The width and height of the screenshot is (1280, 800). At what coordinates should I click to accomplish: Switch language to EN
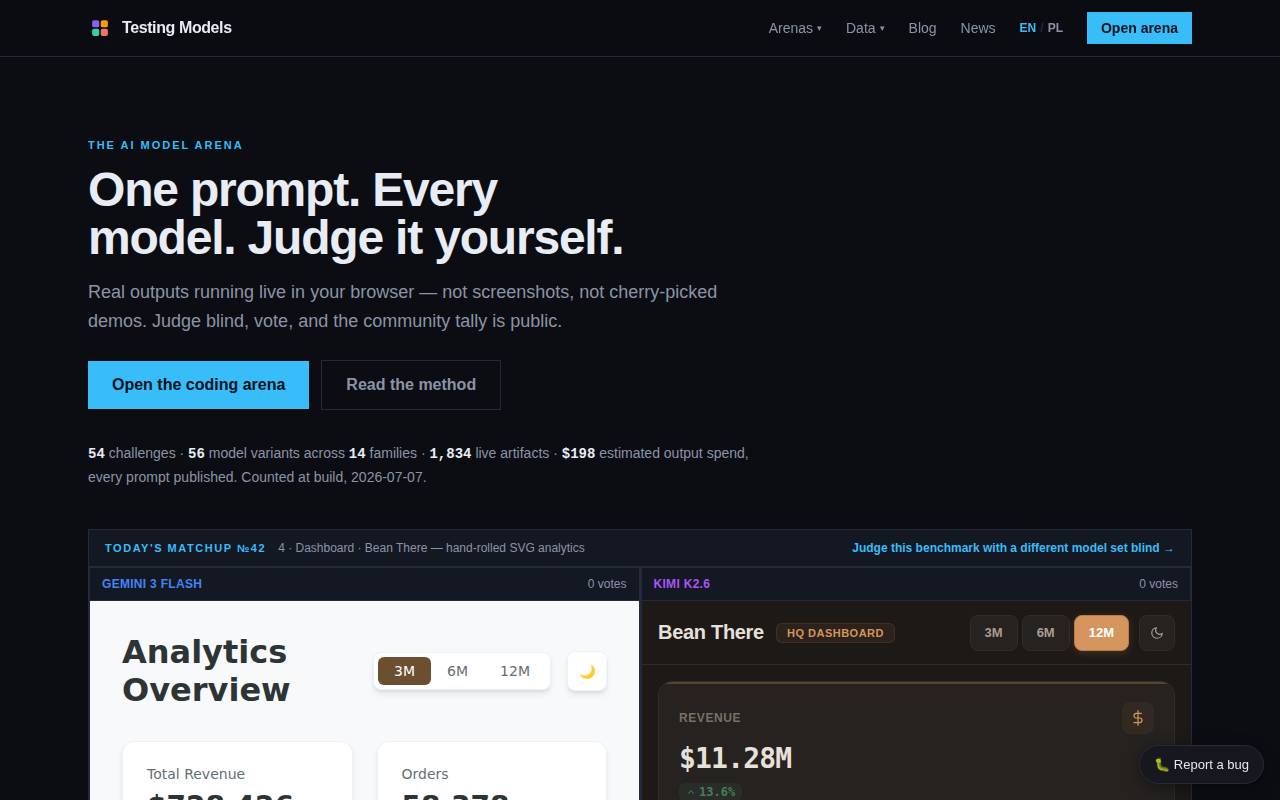pos(1027,28)
